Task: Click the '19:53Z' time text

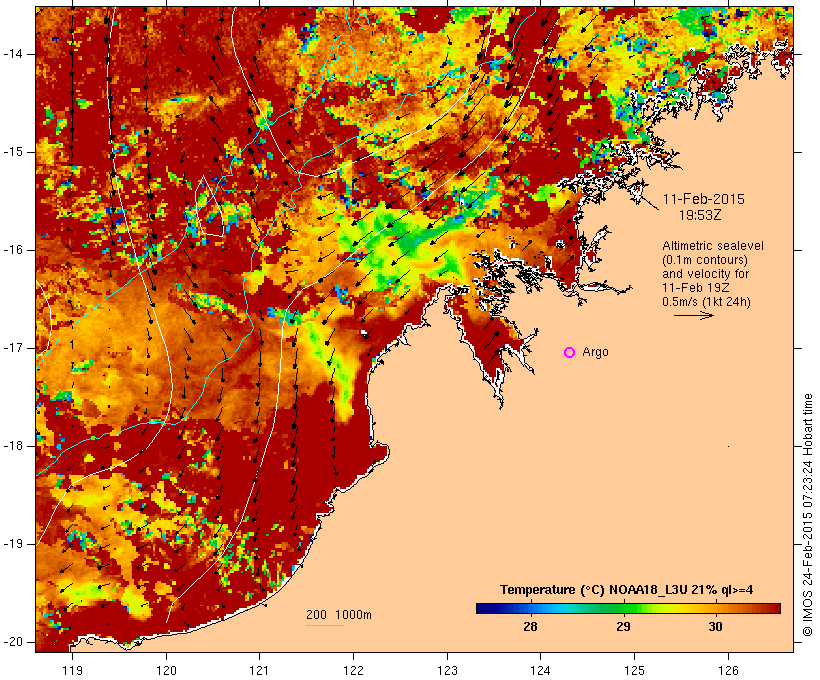Action: (x=700, y=215)
